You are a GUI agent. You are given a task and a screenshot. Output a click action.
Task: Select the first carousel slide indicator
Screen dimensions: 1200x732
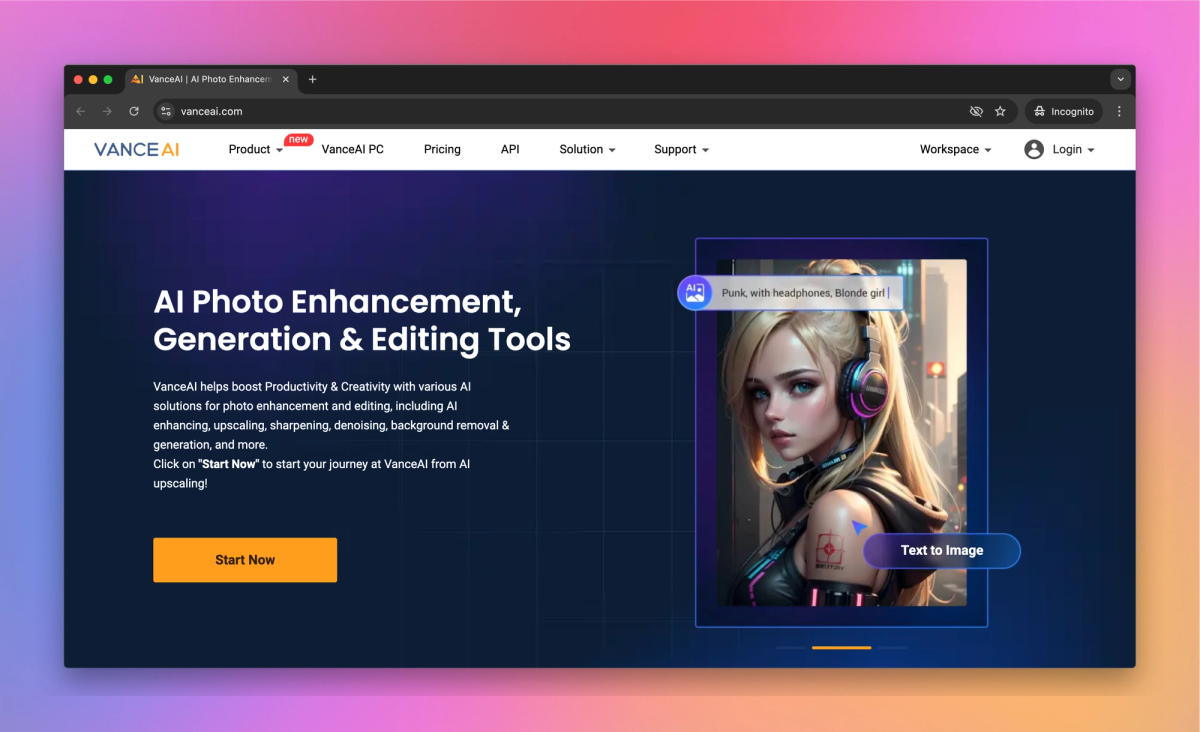(790, 647)
